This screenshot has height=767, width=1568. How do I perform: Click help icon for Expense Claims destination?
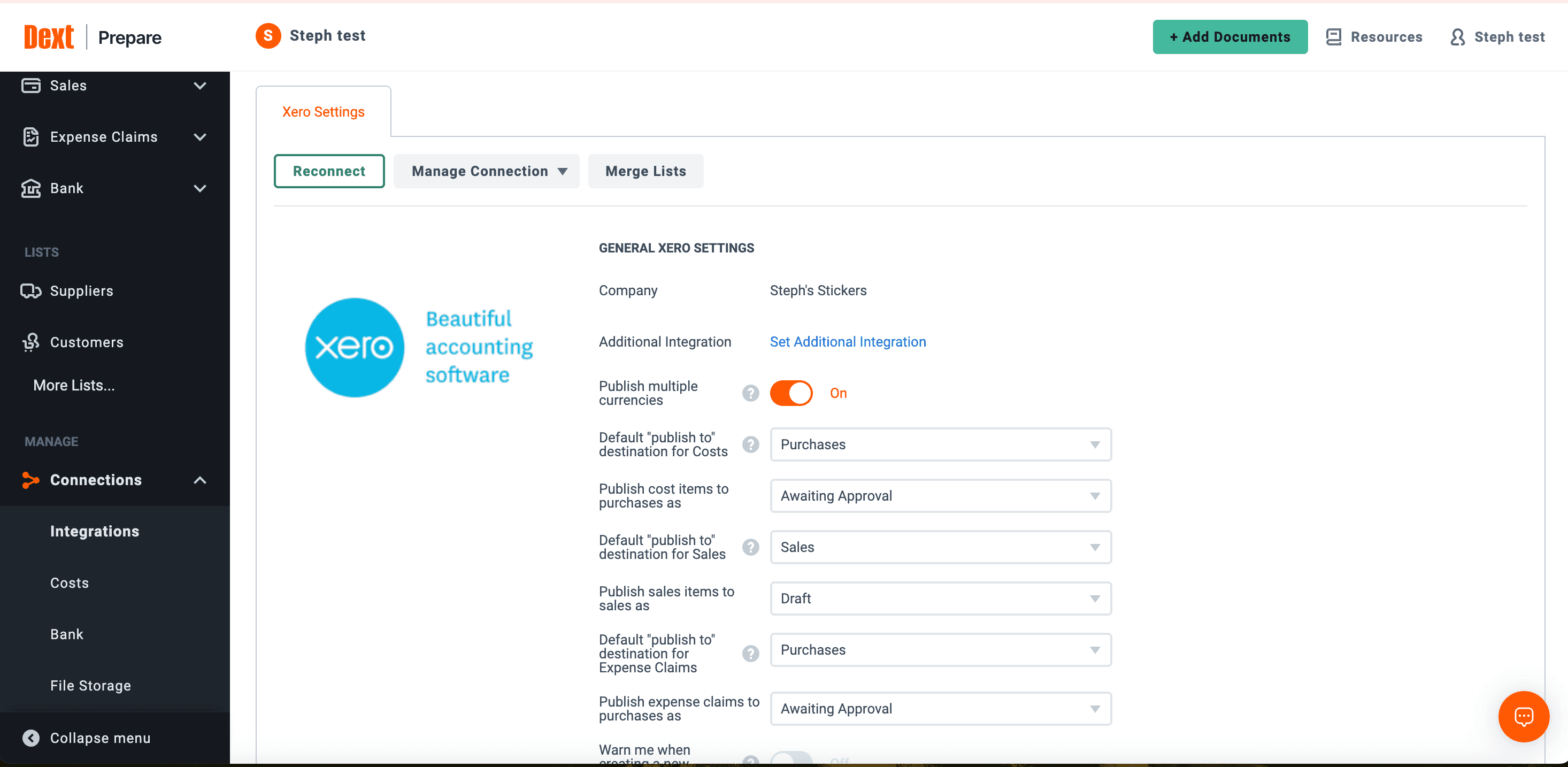coord(750,653)
